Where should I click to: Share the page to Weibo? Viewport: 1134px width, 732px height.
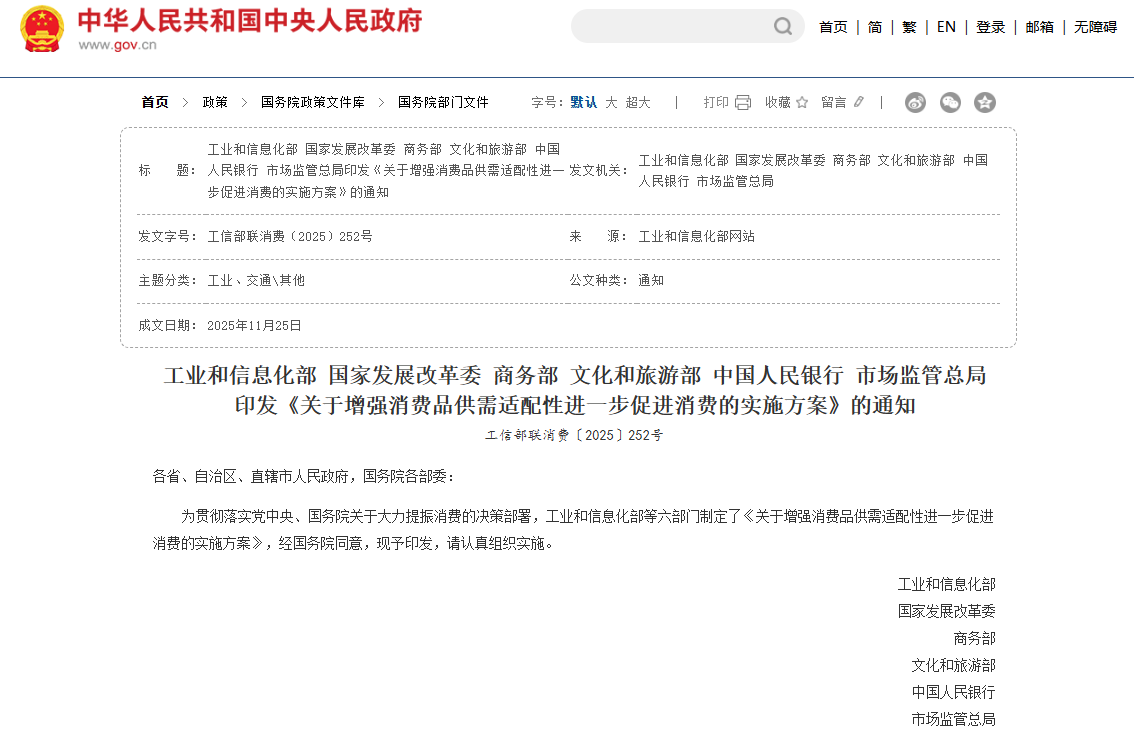click(x=915, y=102)
